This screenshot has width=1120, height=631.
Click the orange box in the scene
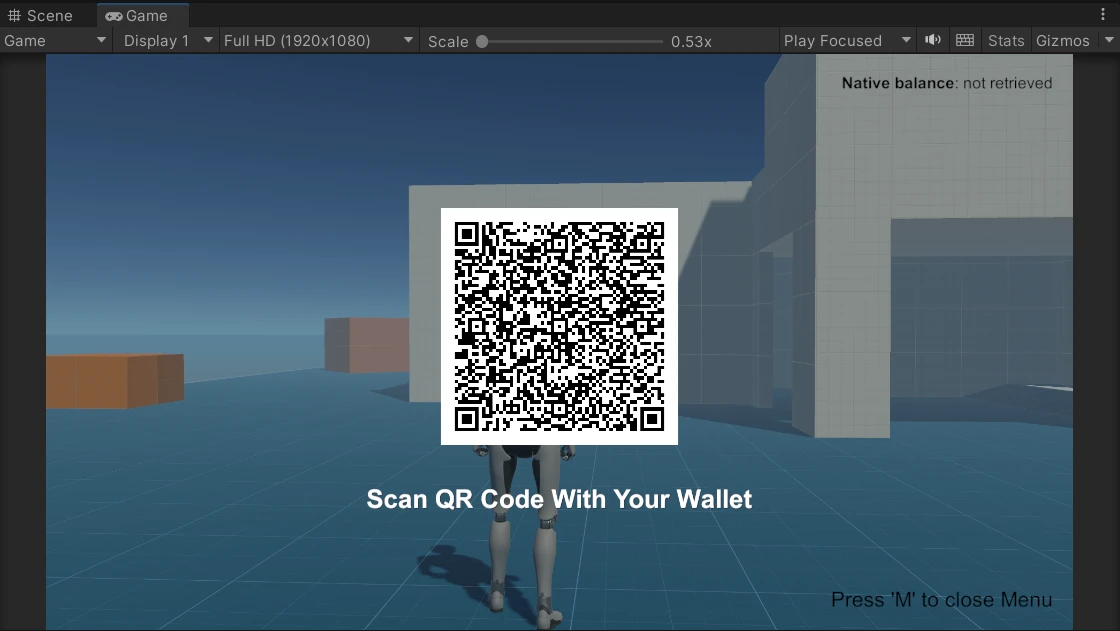(114, 380)
